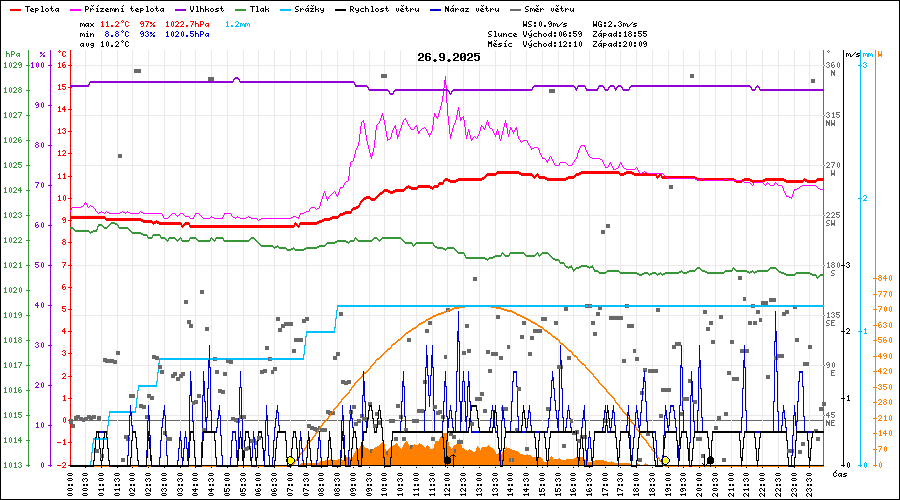This screenshot has width=900, height=500.
Task: Click the yellow sunset marker near 19:00
Action: click(665, 461)
